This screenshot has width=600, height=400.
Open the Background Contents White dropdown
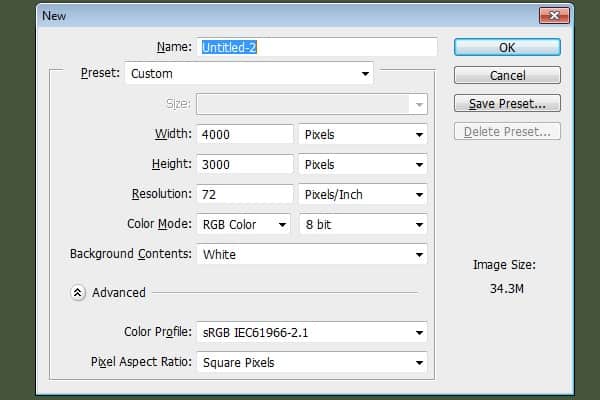312,255
